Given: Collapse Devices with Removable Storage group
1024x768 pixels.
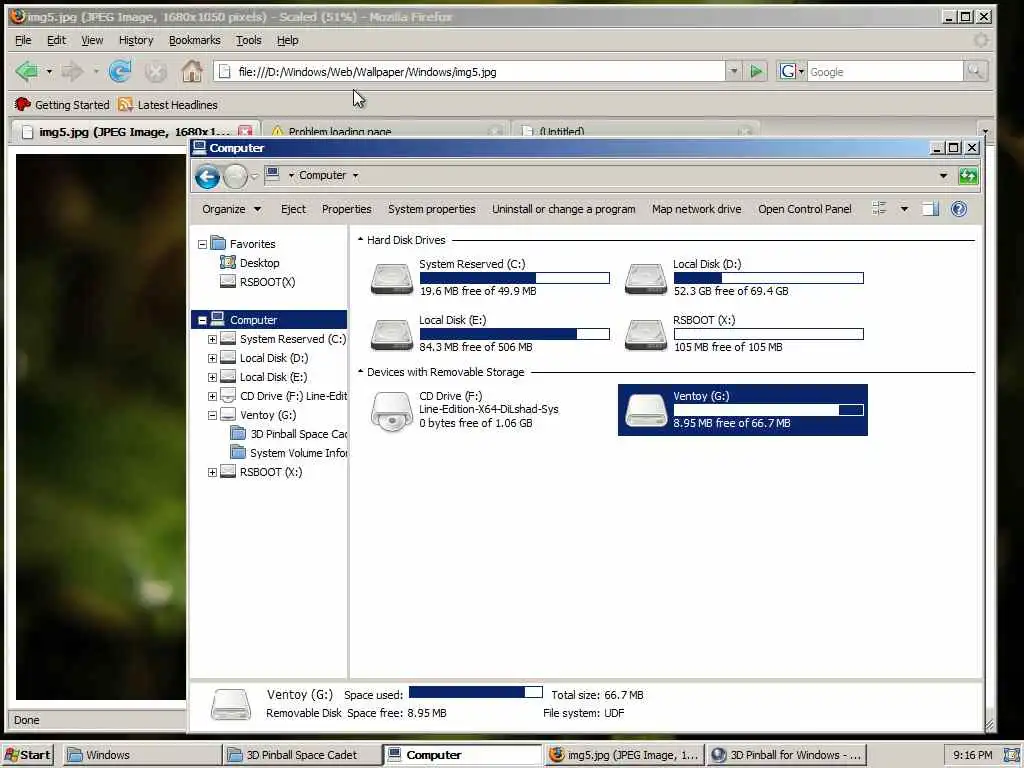Looking at the screenshot, I should point(360,372).
